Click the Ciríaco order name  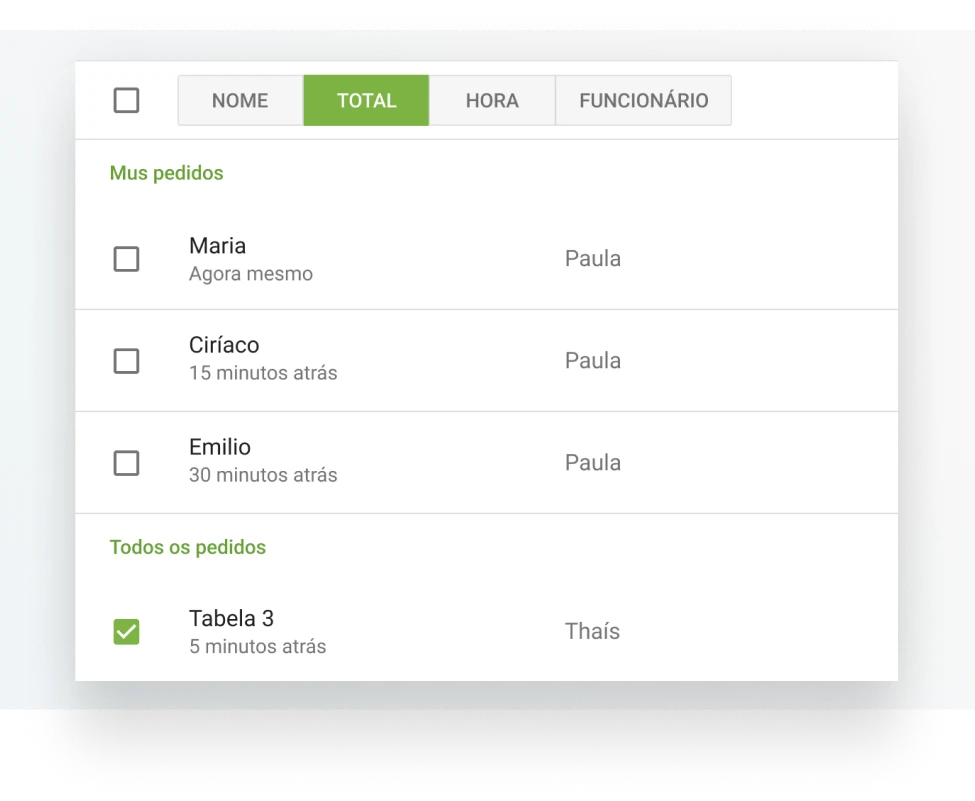pos(224,345)
